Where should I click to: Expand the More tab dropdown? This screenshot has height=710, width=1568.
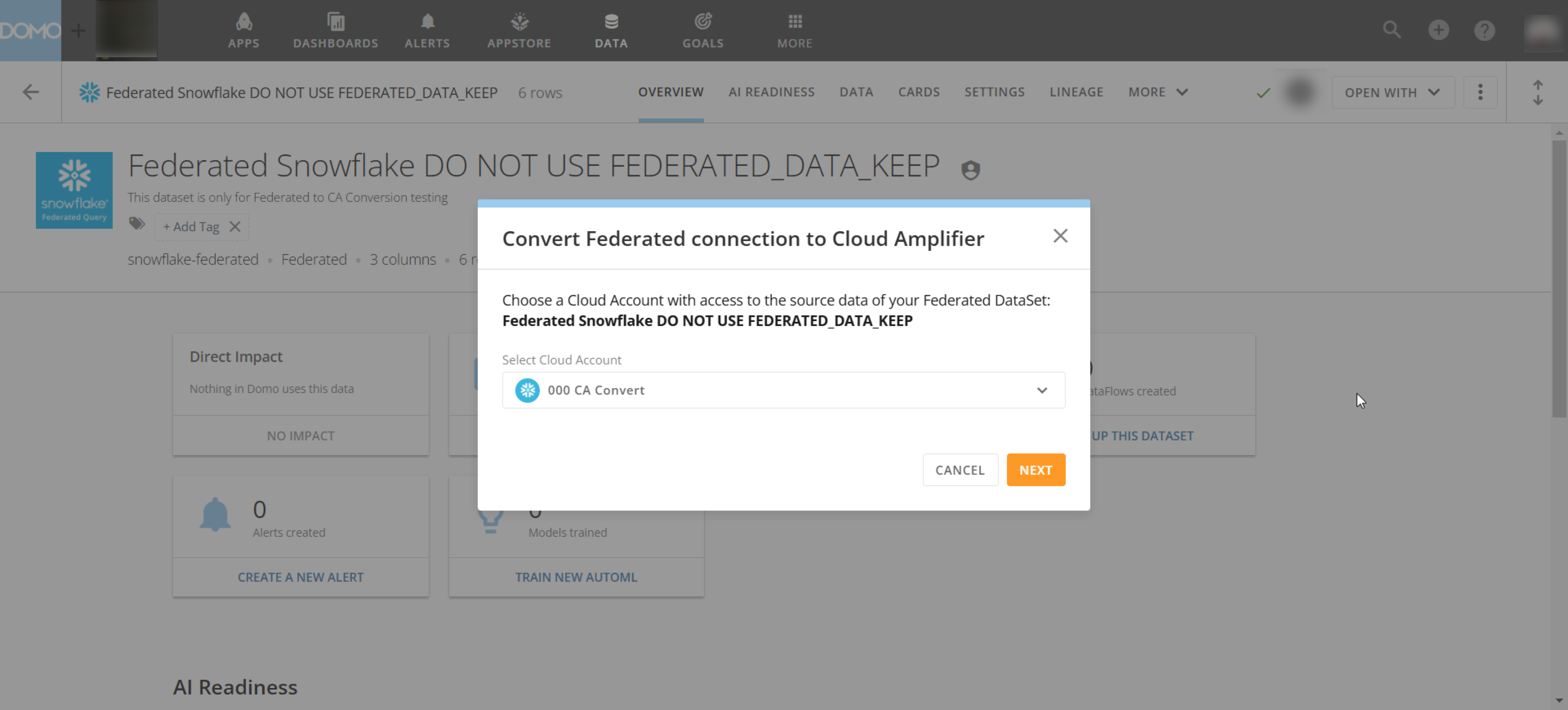[1158, 92]
